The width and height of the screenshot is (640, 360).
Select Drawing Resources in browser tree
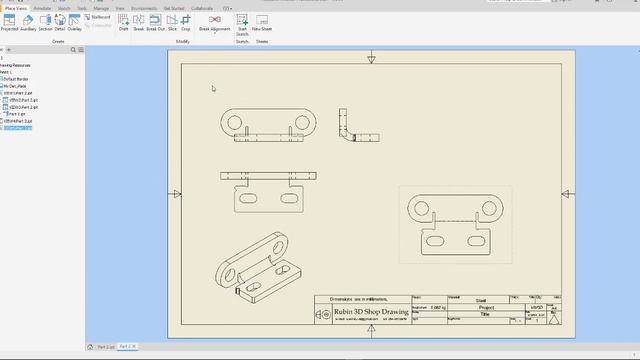(x=15, y=65)
